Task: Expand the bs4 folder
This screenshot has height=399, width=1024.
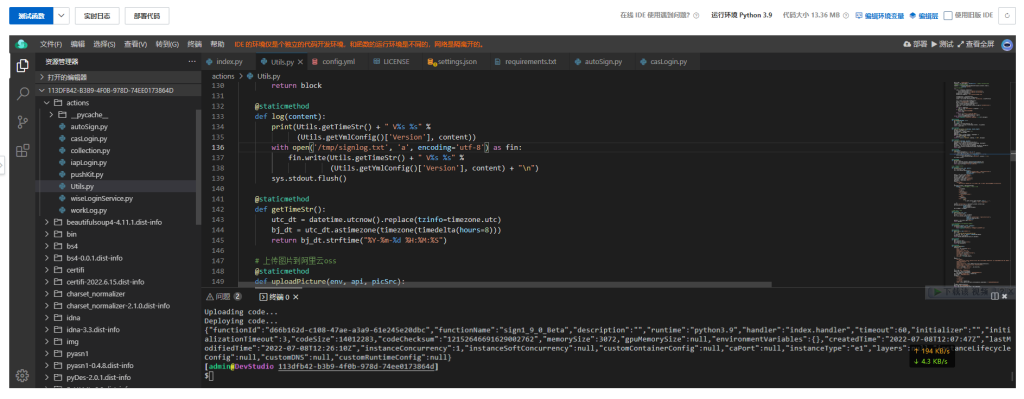Action: point(47,246)
